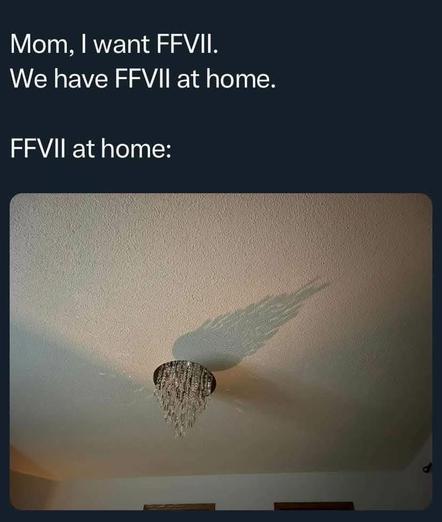Click the tip of the wing shadow
Viewport: 442px width, 522px height.
(x=322, y=284)
